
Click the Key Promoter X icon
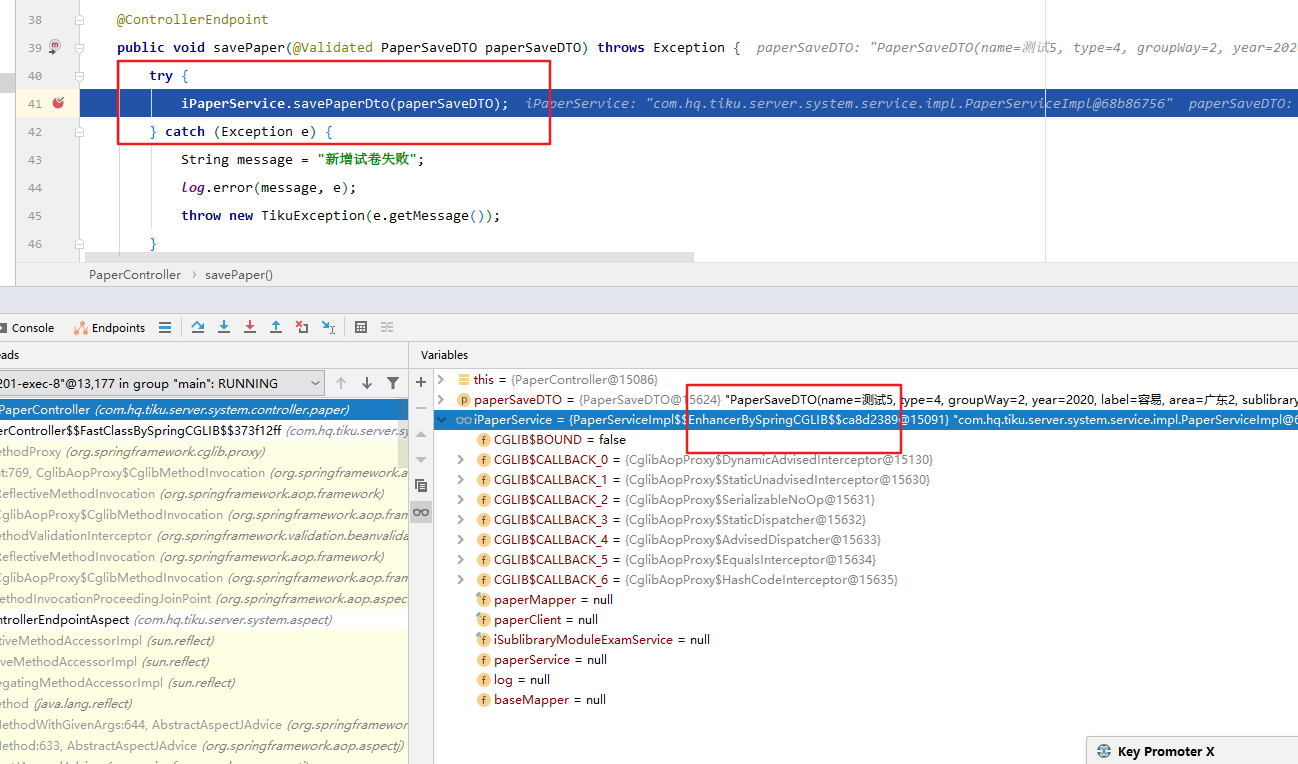point(1104,751)
